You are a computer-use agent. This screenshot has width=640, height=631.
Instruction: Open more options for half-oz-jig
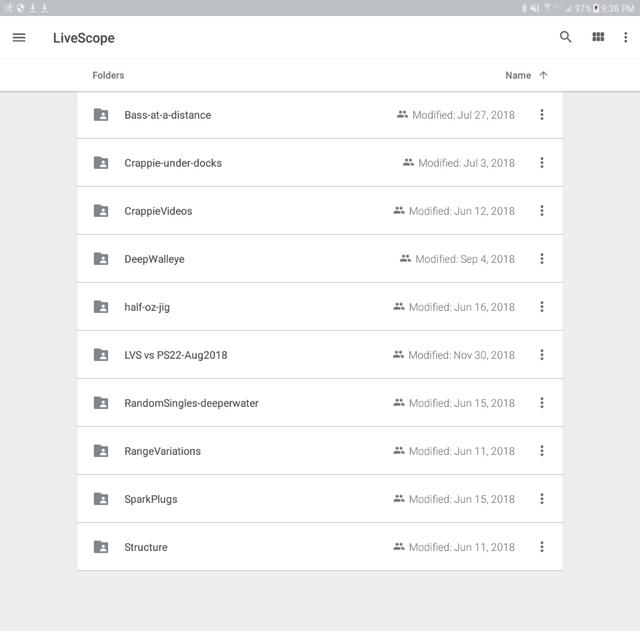[x=542, y=307]
